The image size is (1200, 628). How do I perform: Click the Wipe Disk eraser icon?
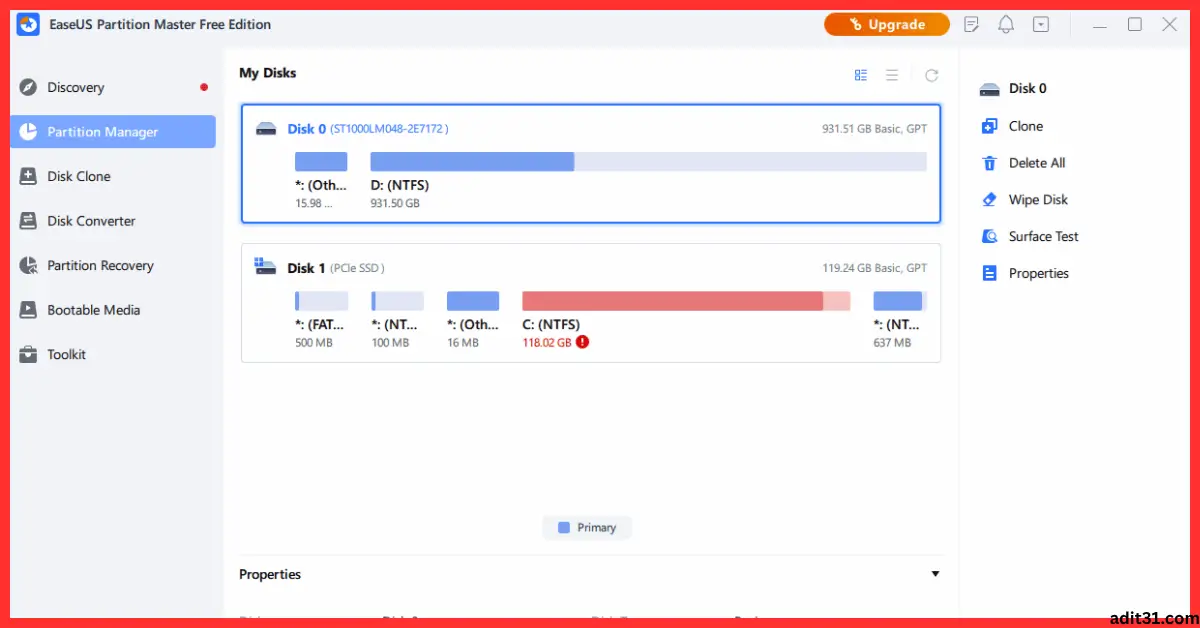click(990, 200)
